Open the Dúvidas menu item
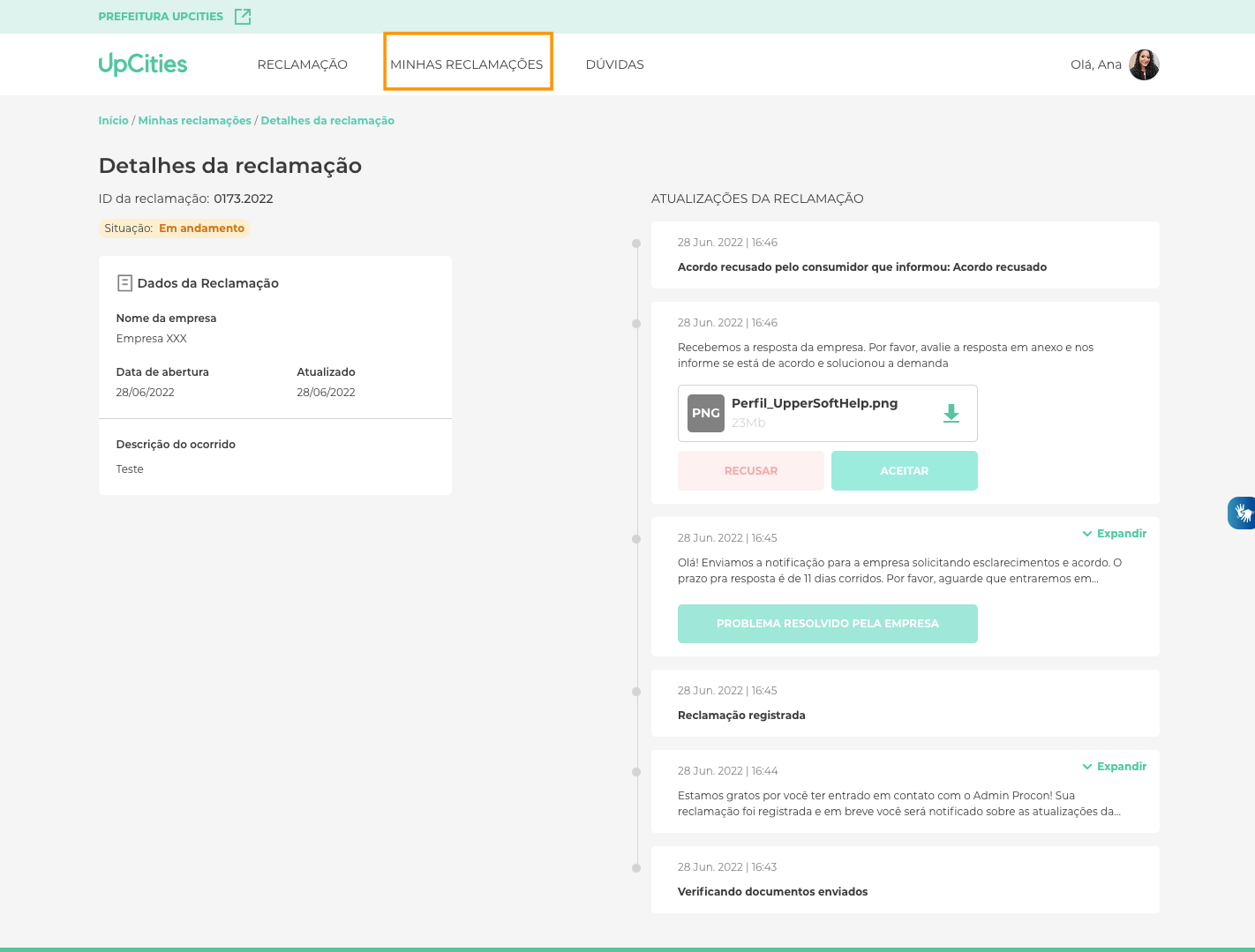 pos(615,64)
